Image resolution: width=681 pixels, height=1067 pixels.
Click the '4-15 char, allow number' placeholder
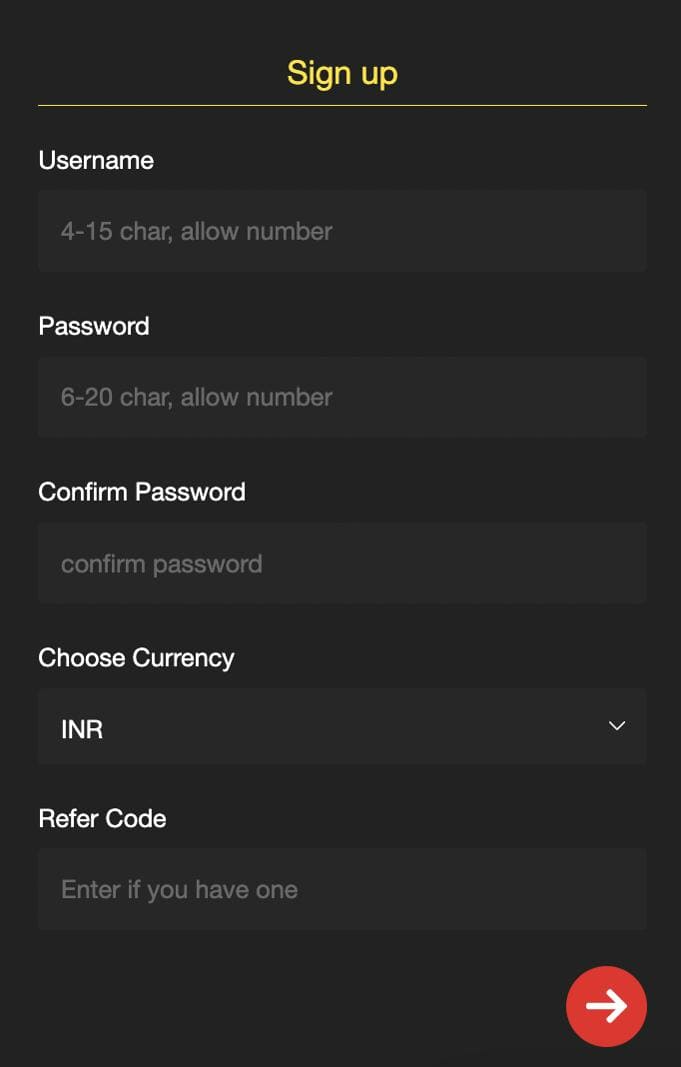pos(197,231)
